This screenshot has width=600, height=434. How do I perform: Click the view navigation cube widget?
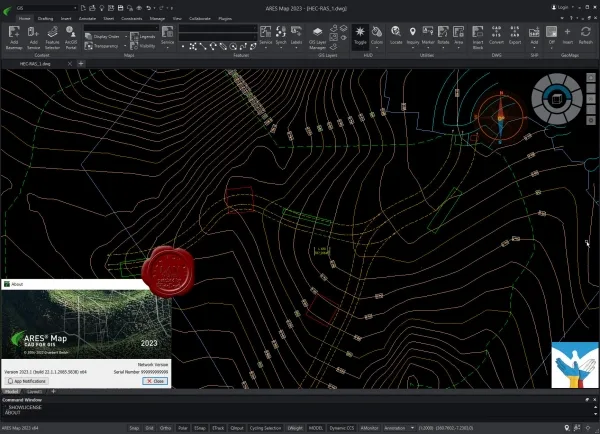point(557,99)
